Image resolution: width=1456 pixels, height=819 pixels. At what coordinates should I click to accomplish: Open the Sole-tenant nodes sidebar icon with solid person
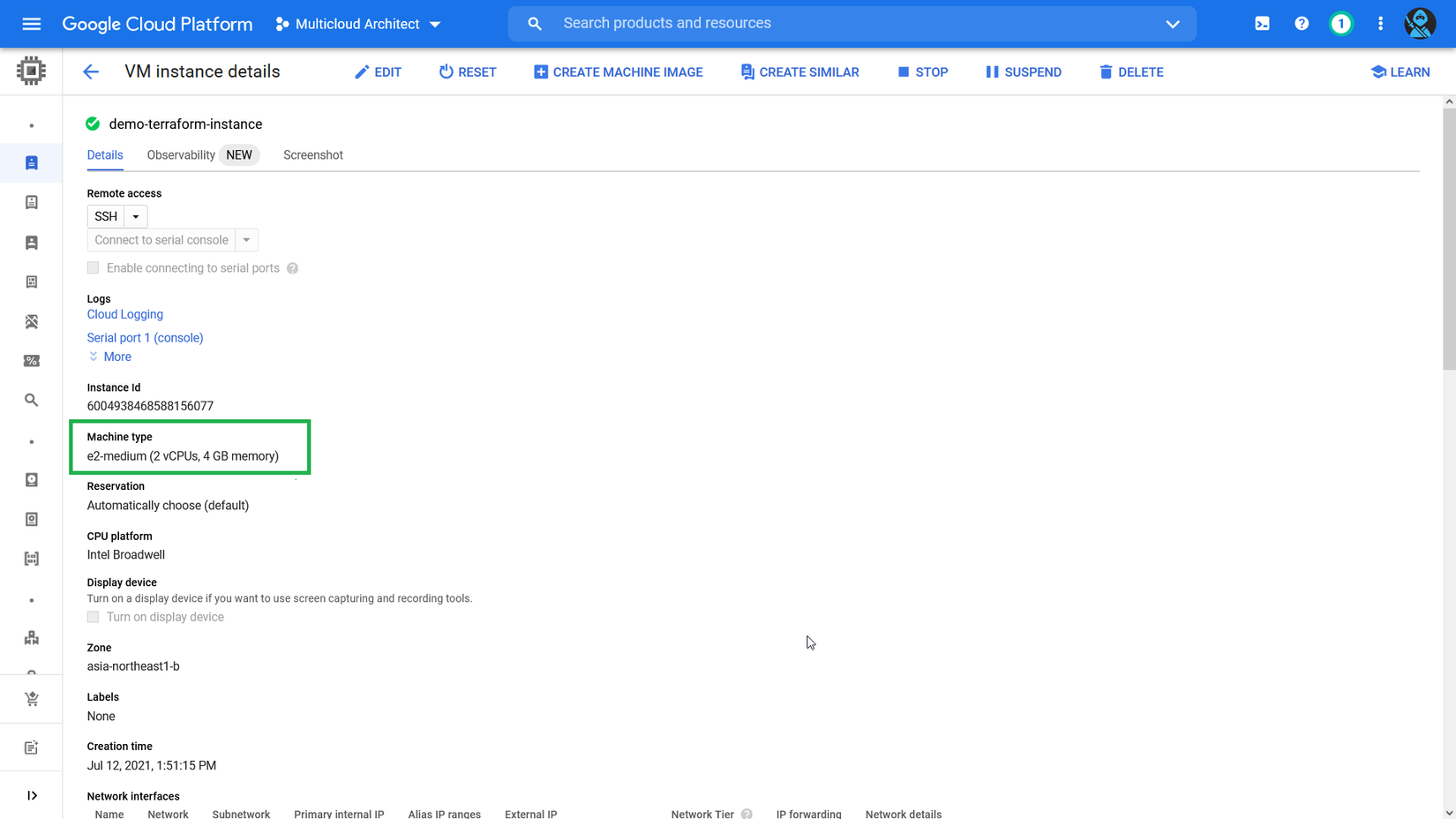point(32,243)
